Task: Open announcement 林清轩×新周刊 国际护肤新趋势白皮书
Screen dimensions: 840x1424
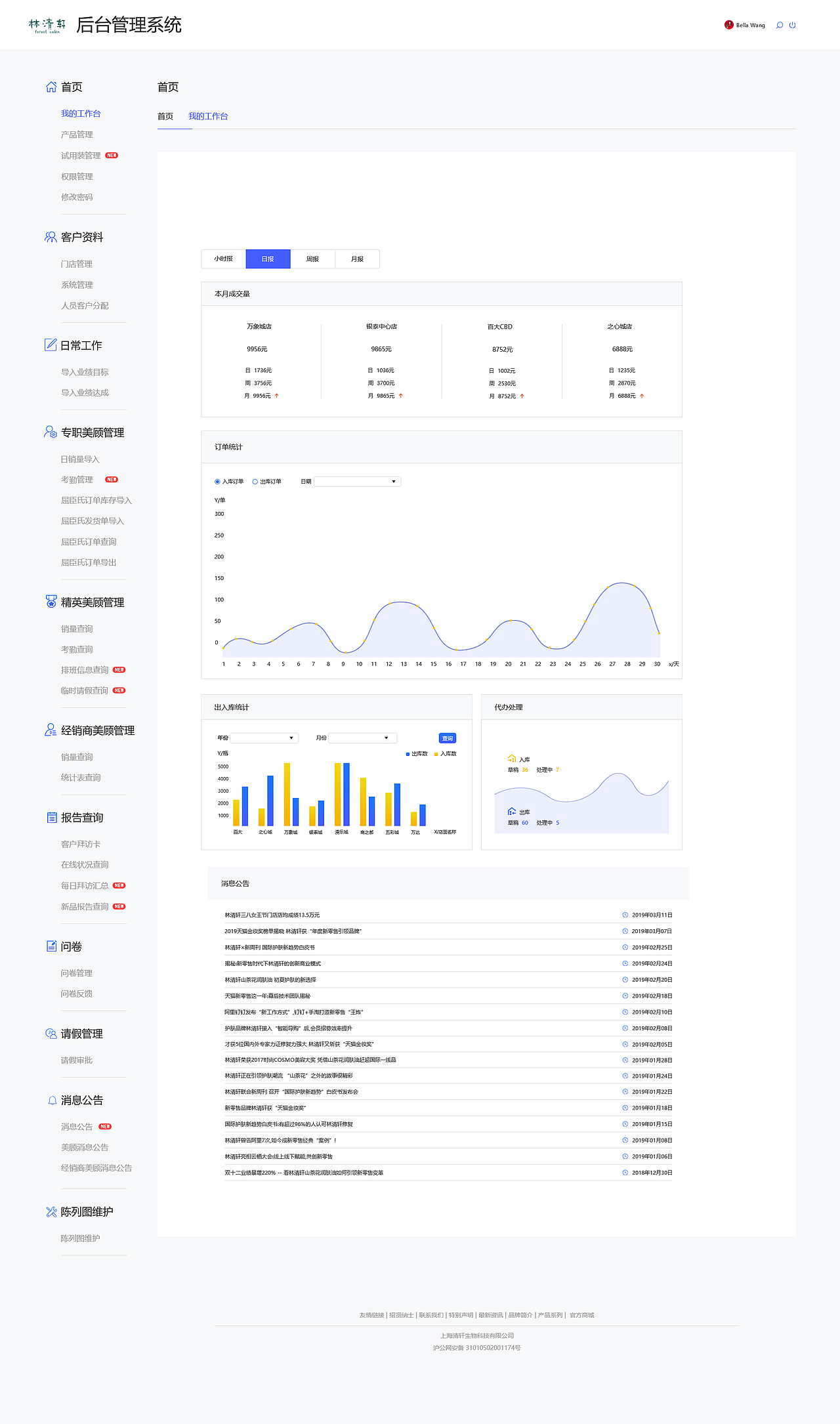Action: (270, 947)
